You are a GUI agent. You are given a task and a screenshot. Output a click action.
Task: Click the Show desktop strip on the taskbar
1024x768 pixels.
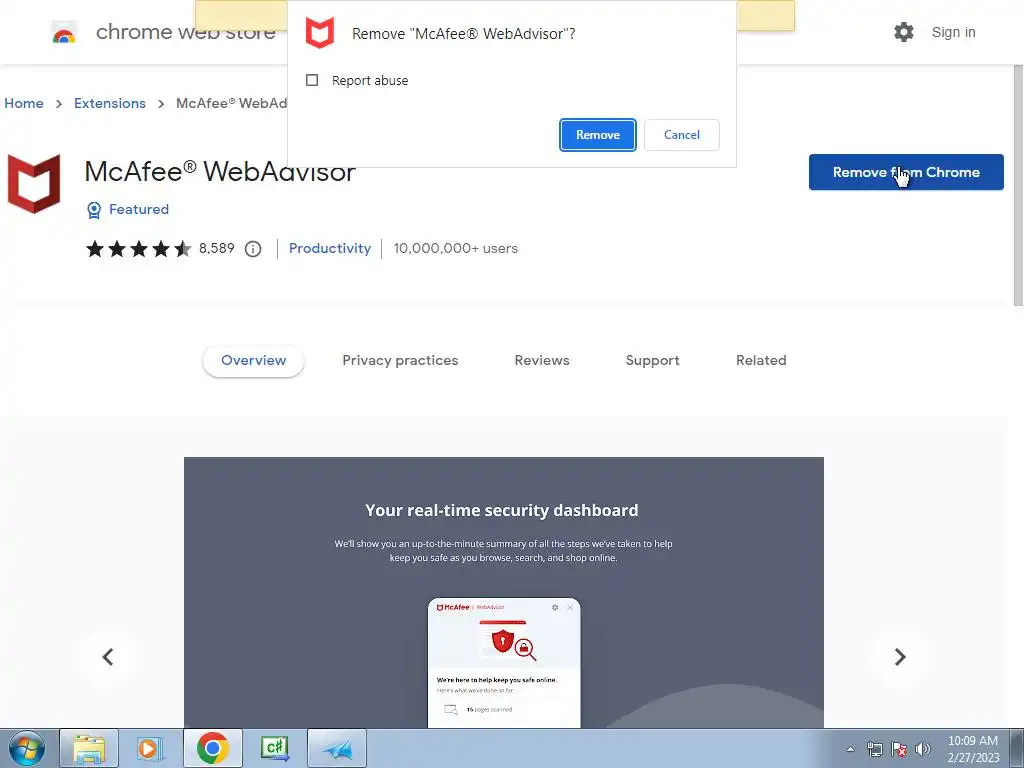point(1017,748)
